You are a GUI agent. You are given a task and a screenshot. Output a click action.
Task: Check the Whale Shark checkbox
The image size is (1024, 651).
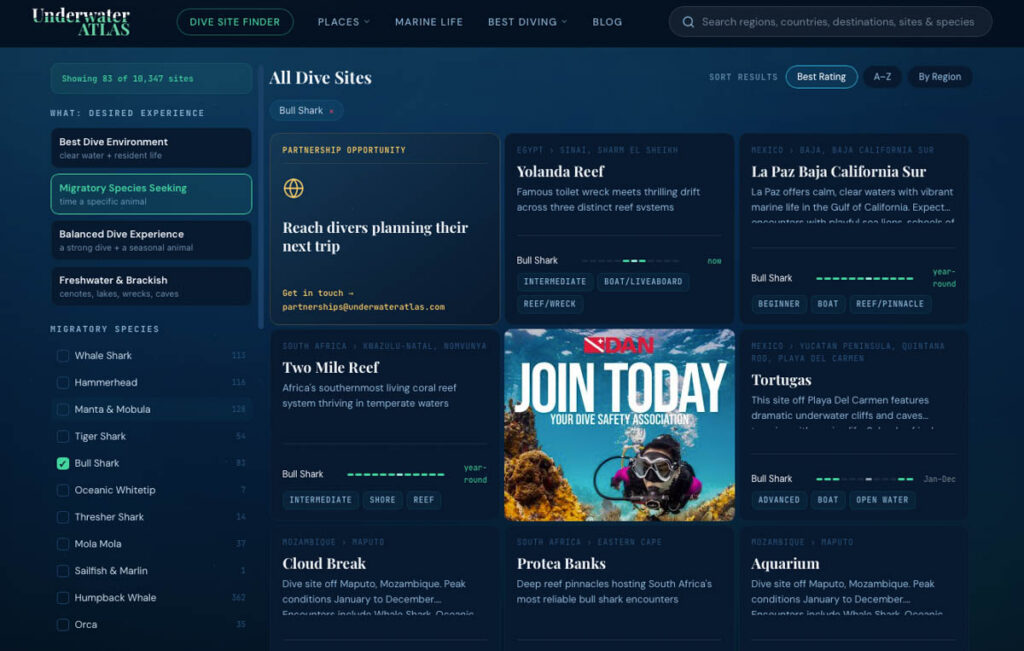coord(63,356)
